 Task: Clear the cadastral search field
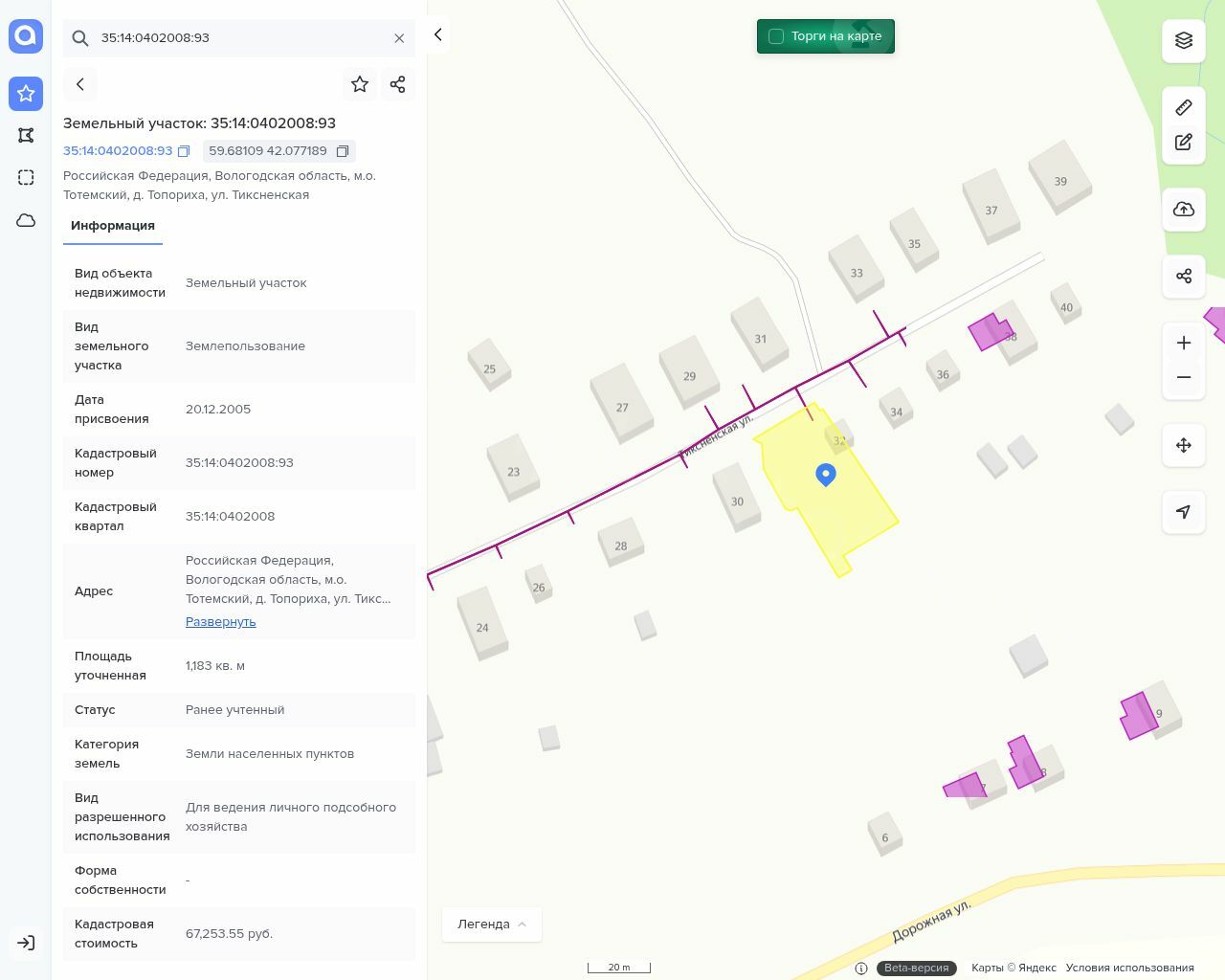pyautogui.click(x=399, y=38)
